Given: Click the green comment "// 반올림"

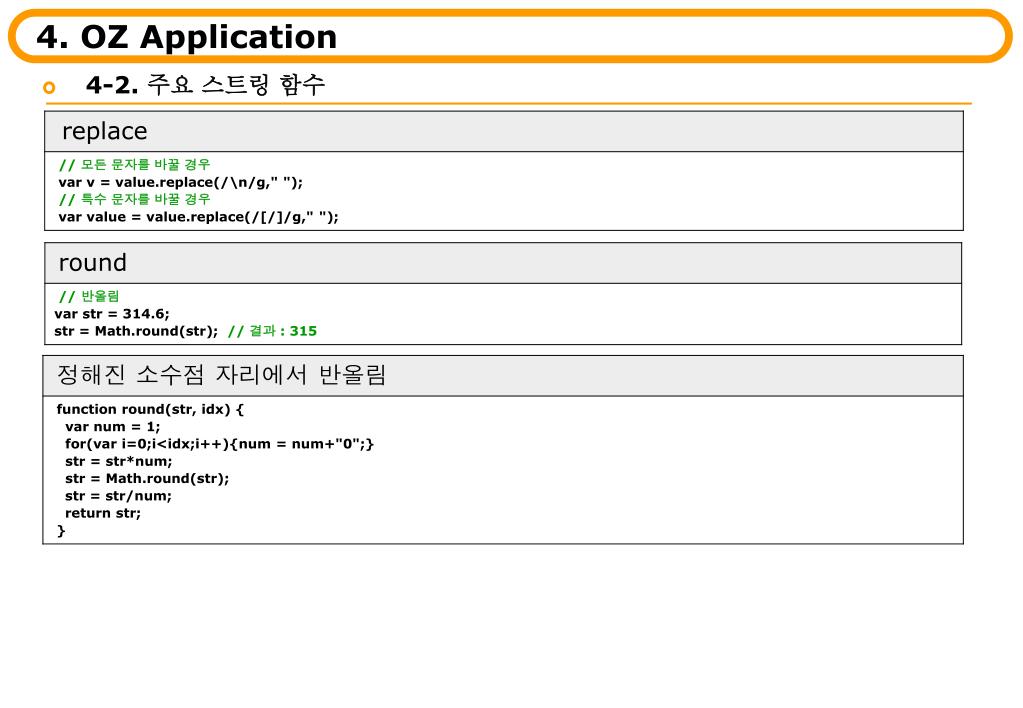Looking at the screenshot, I should click(x=89, y=296).
